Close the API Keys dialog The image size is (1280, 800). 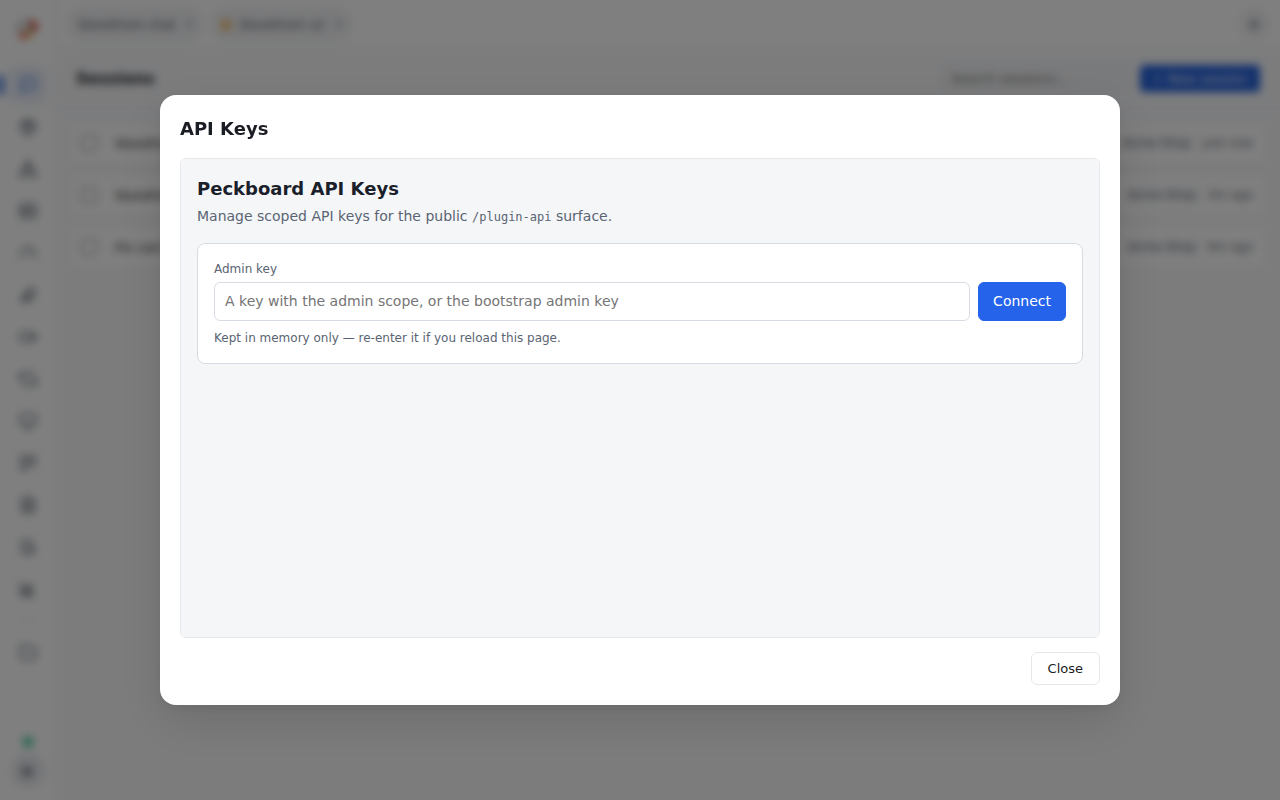pos(1065,669)
